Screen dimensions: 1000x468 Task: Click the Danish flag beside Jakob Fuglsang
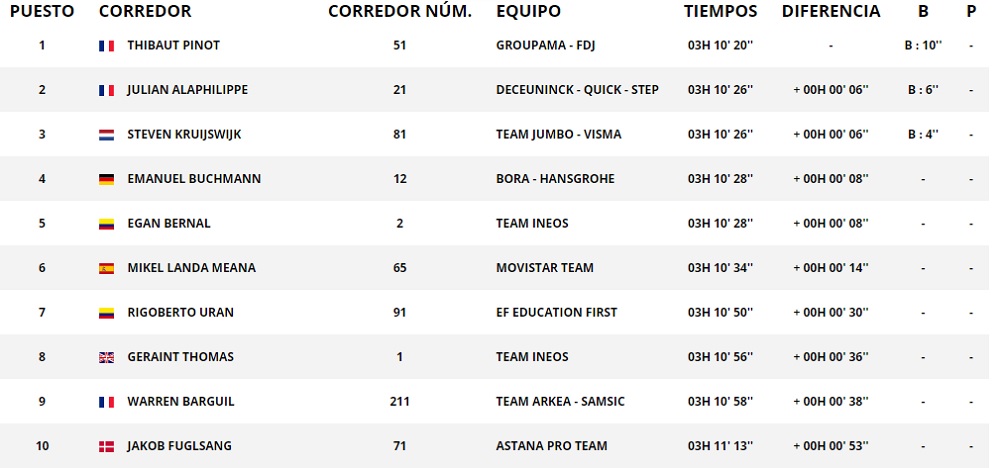pyautogui.click(x=106, y=446)
